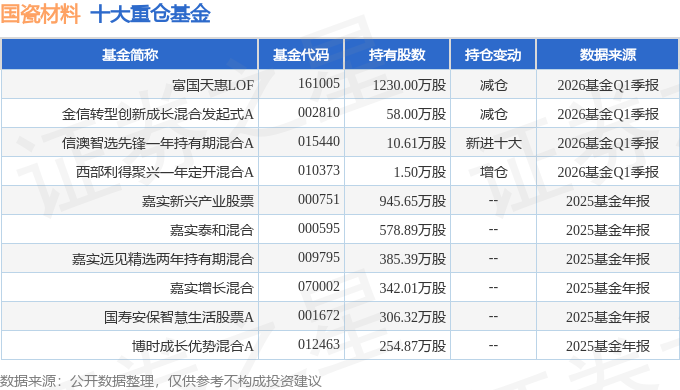Click fund code 001672
The width and height of the screenshot is (680, 390).
(319, 315)
